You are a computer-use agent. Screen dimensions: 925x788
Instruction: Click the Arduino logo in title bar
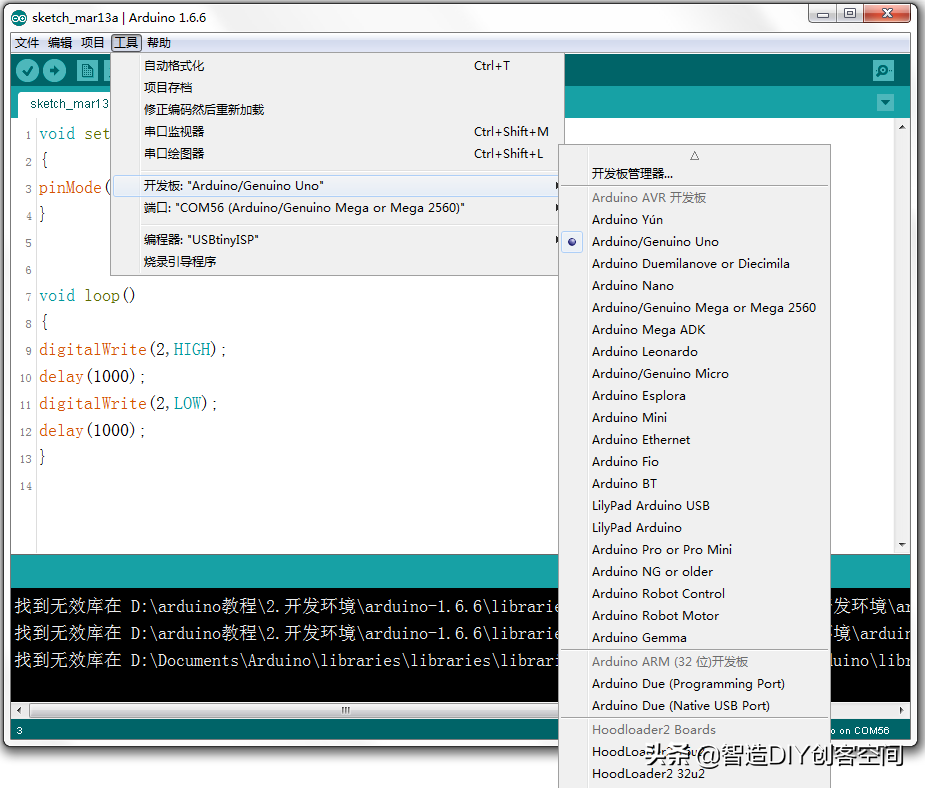pos(19,18)
